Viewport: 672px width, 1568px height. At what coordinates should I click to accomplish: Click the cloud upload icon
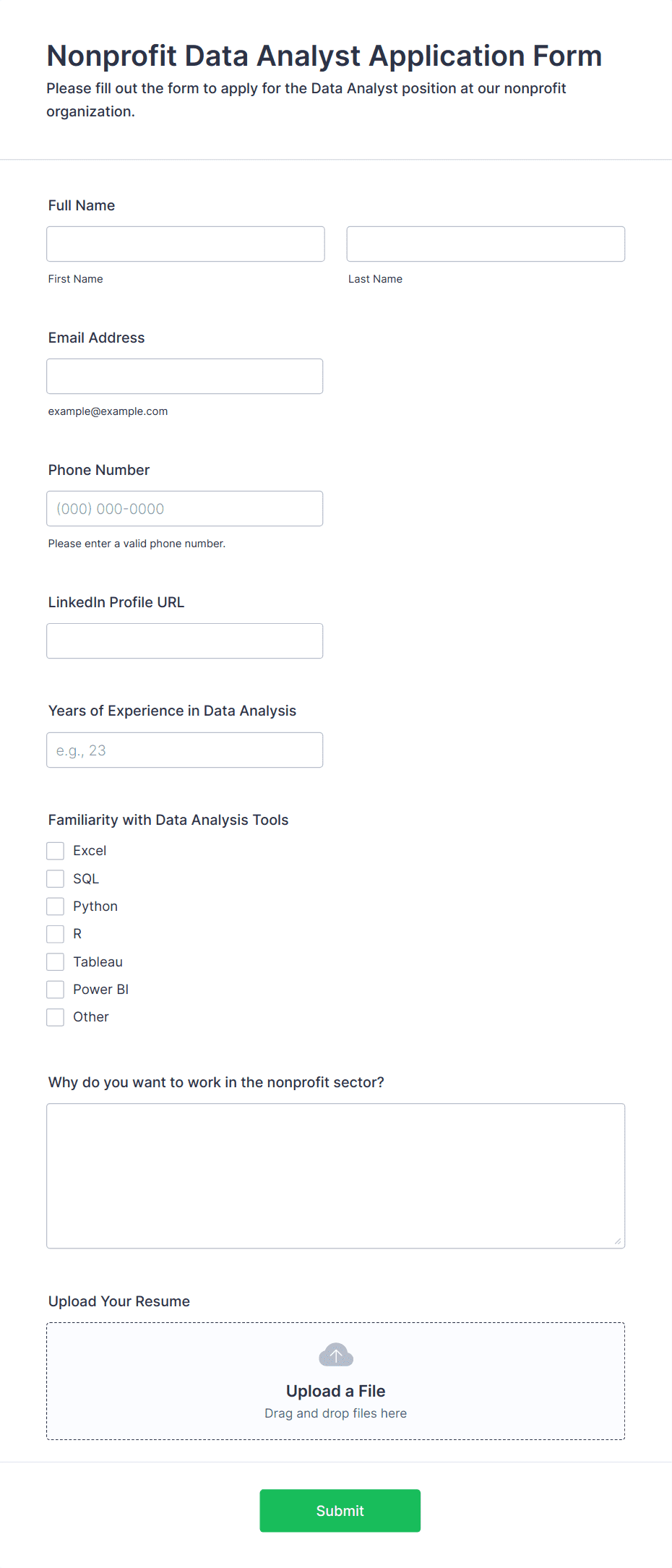coord(336,1355)
